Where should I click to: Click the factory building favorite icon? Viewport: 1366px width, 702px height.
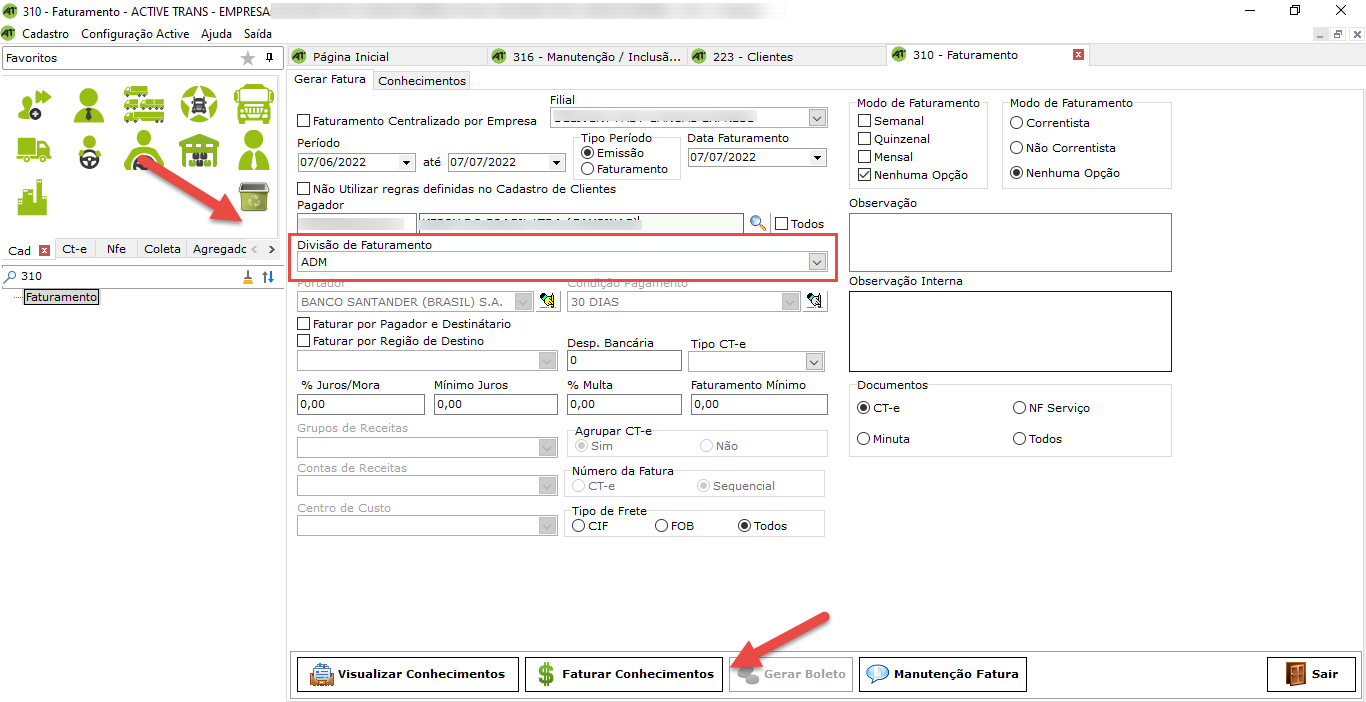33,198
